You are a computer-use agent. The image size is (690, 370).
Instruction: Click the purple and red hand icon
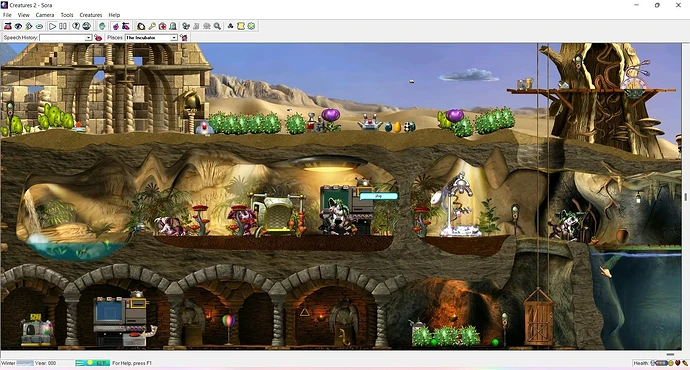[x=126, y=26]
